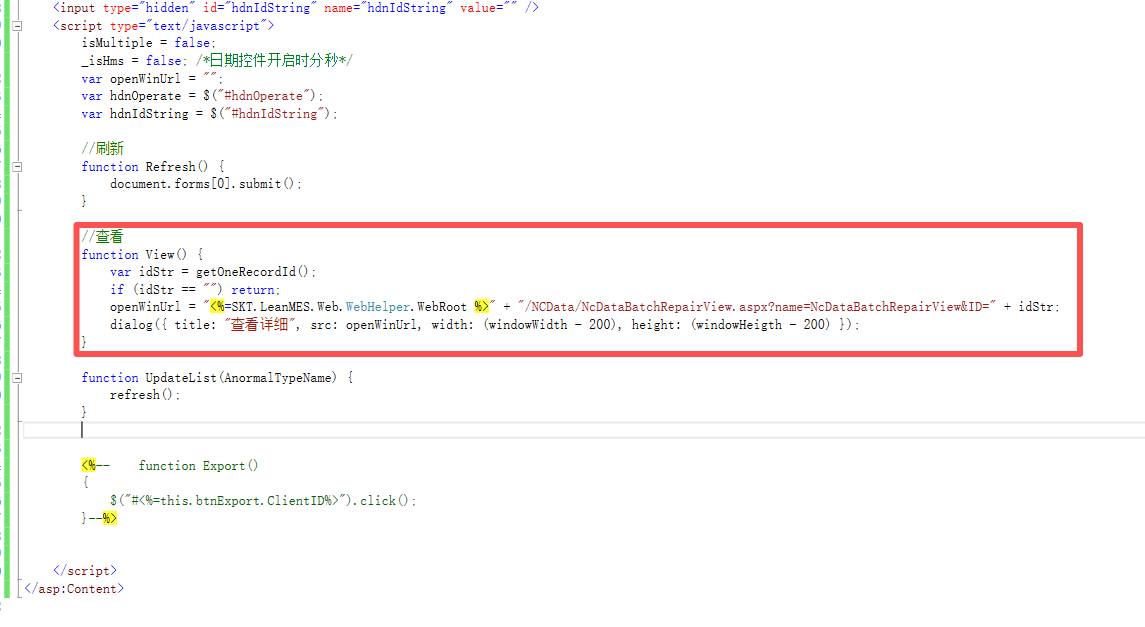Collapse the UpdateList function outline
1145x627 pixels.
(17, 378)
